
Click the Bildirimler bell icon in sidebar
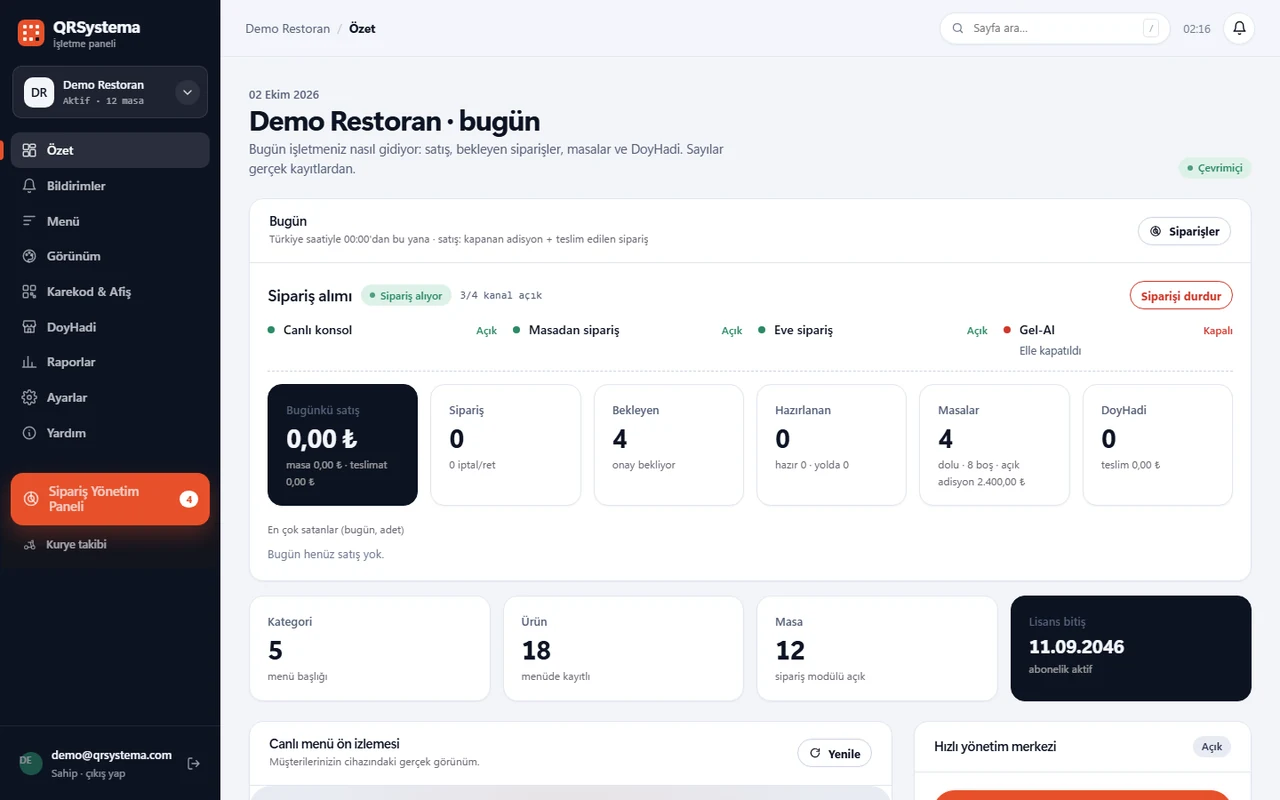pos(29,186)
